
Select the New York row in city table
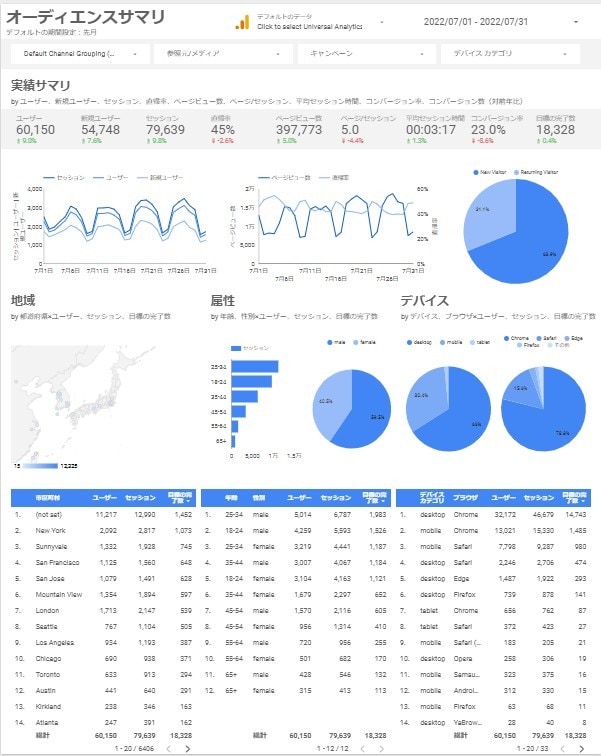[104, 530]
